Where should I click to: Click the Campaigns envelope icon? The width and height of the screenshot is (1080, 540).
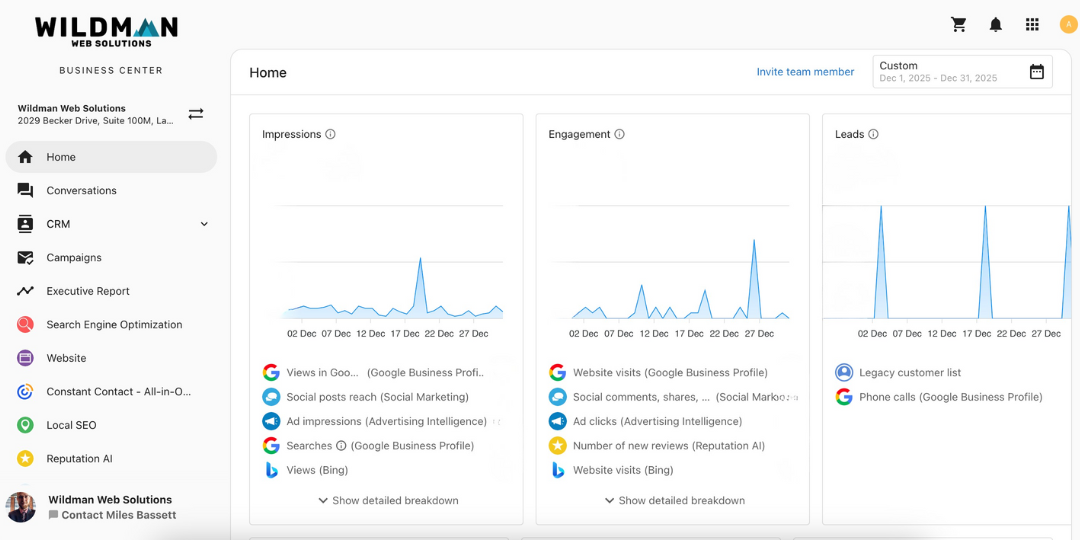point(25,258)
